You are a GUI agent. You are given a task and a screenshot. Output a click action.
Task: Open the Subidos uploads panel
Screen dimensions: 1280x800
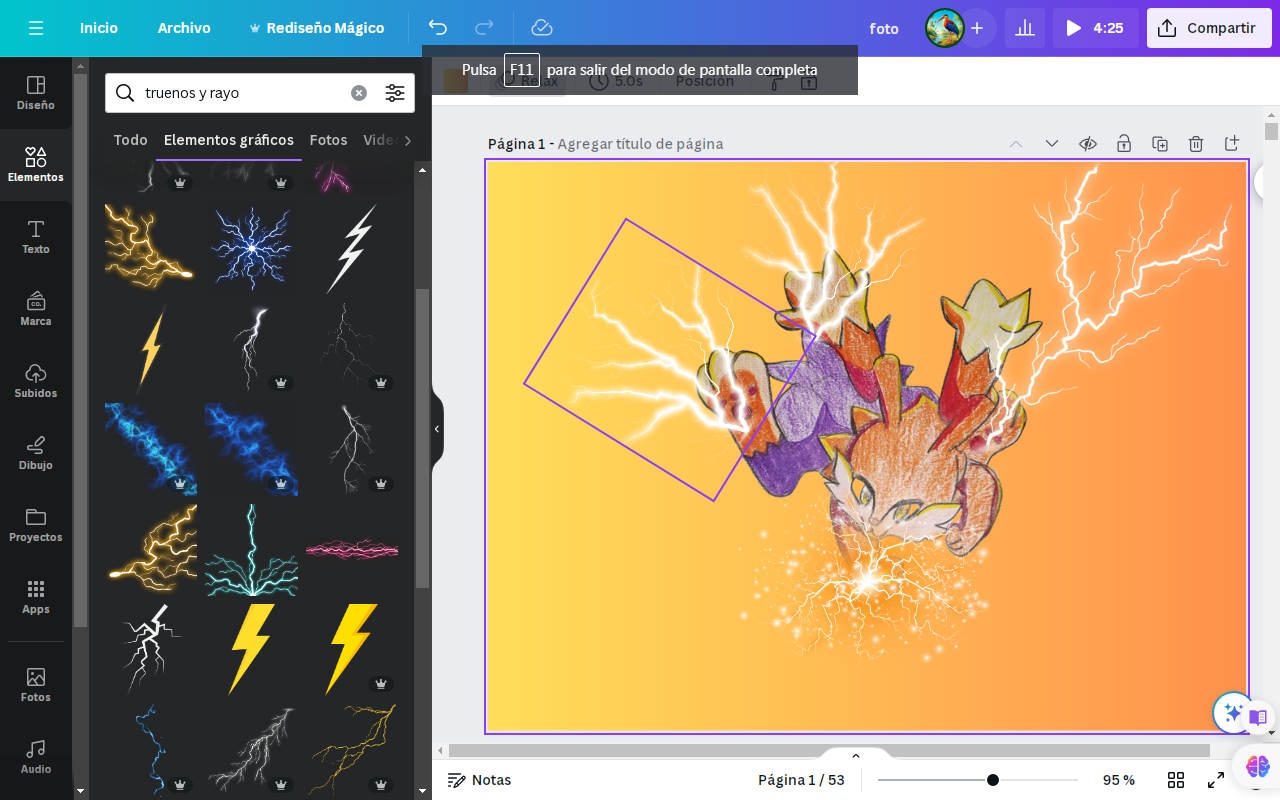[36, 381]
